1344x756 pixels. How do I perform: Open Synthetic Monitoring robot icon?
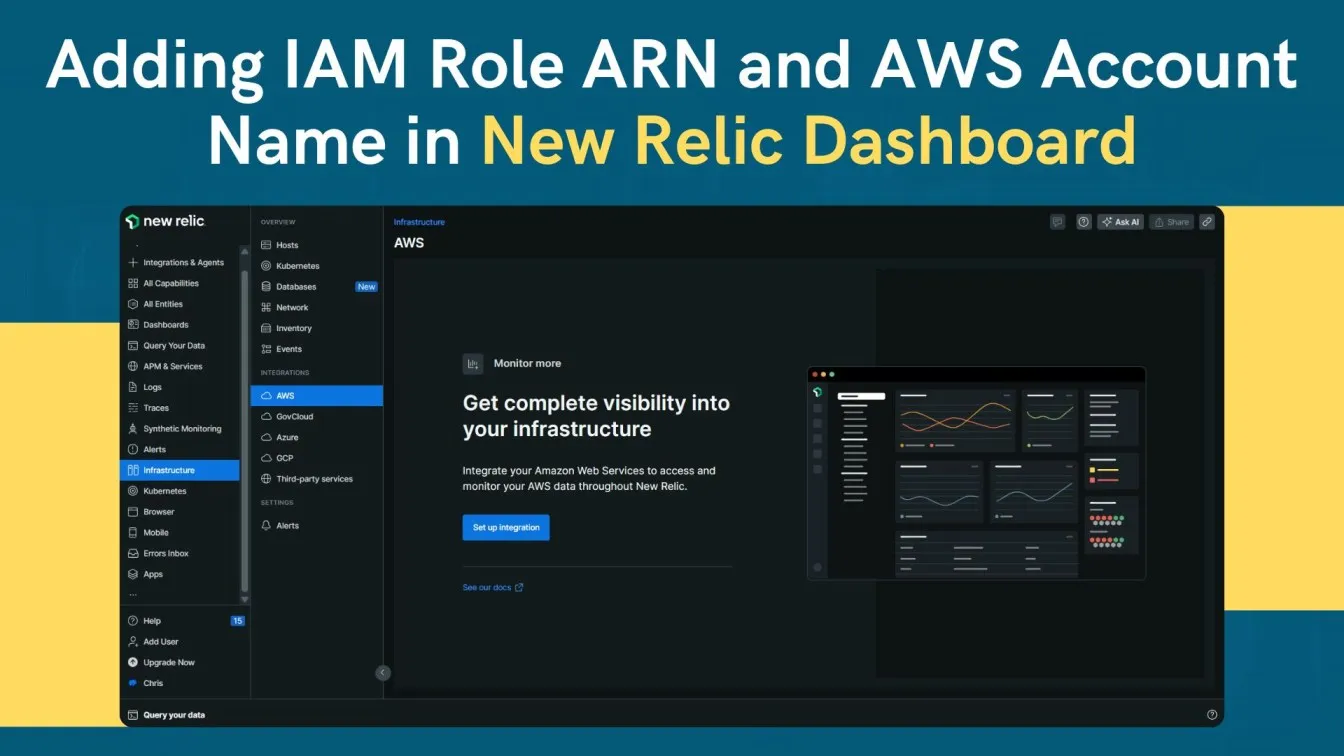click(x=133, y=429)
